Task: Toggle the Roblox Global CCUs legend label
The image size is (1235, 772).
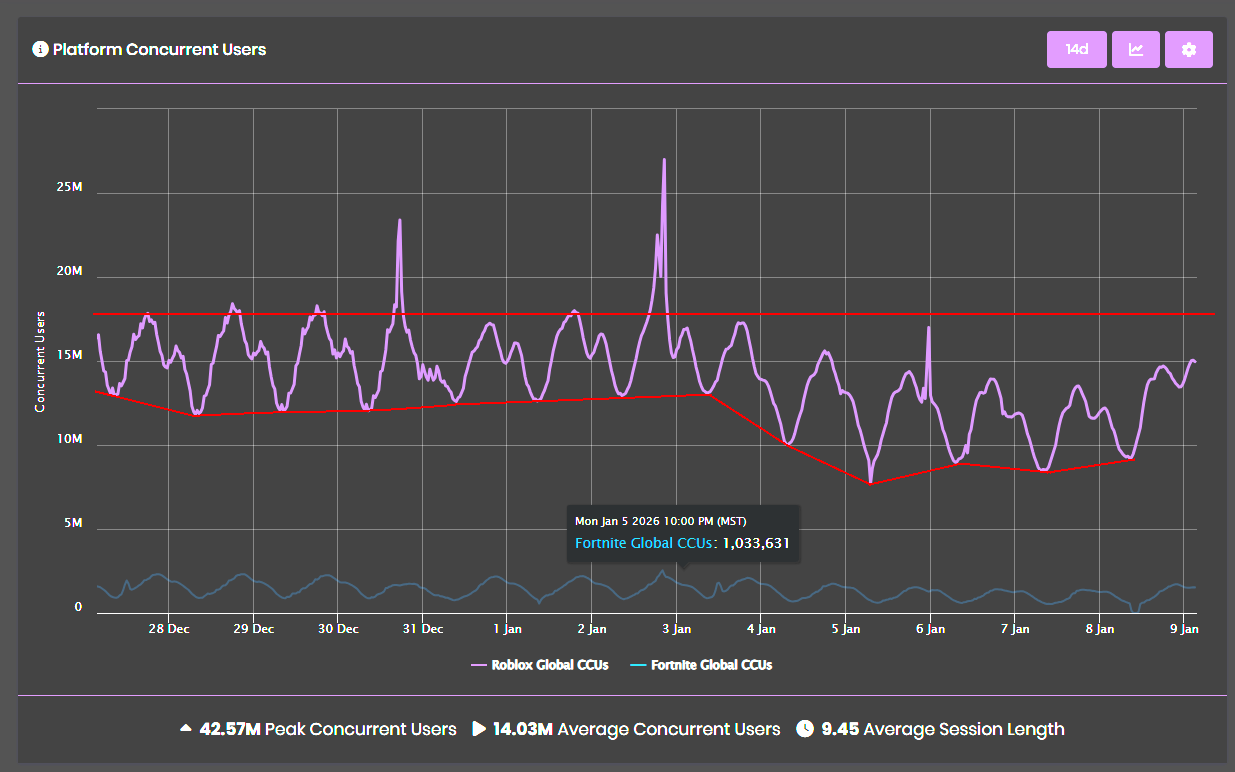Action: [x=549, y=665]
